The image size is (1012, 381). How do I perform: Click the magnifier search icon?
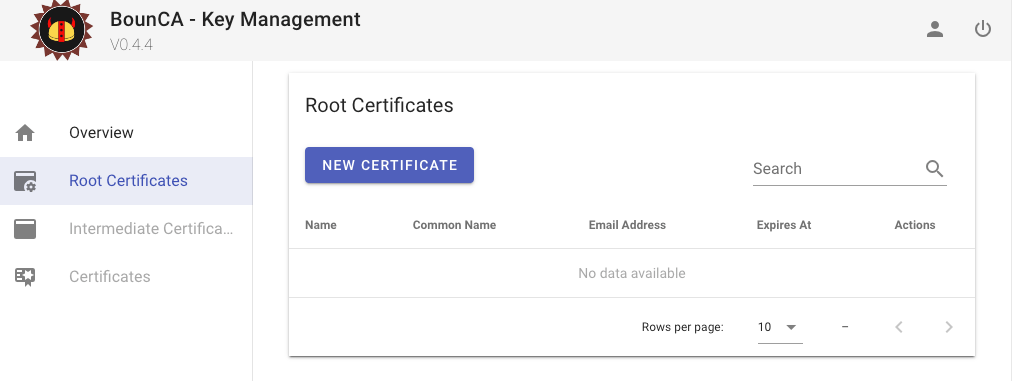click(935, 169)
